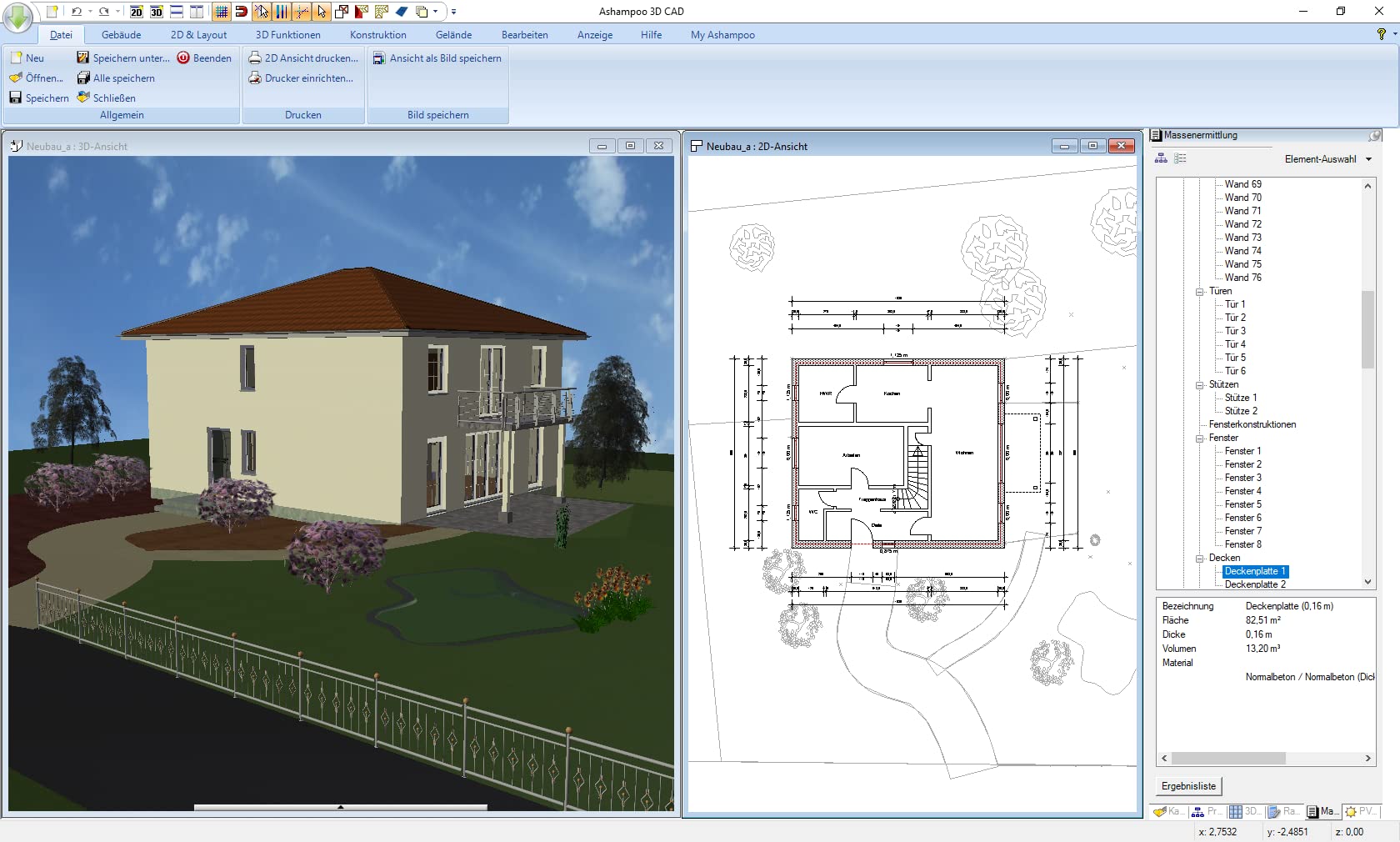The image size is (1400, 842).
Task: Switch to 2D view via toolbar icon
Action: (137, 12)
